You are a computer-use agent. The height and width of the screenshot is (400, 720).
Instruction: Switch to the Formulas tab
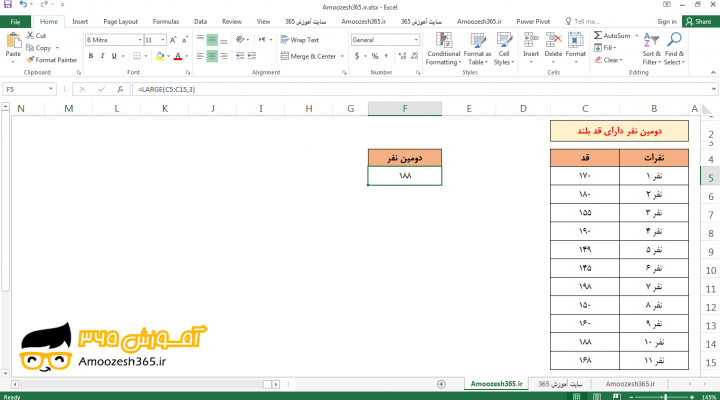[166, 22]
